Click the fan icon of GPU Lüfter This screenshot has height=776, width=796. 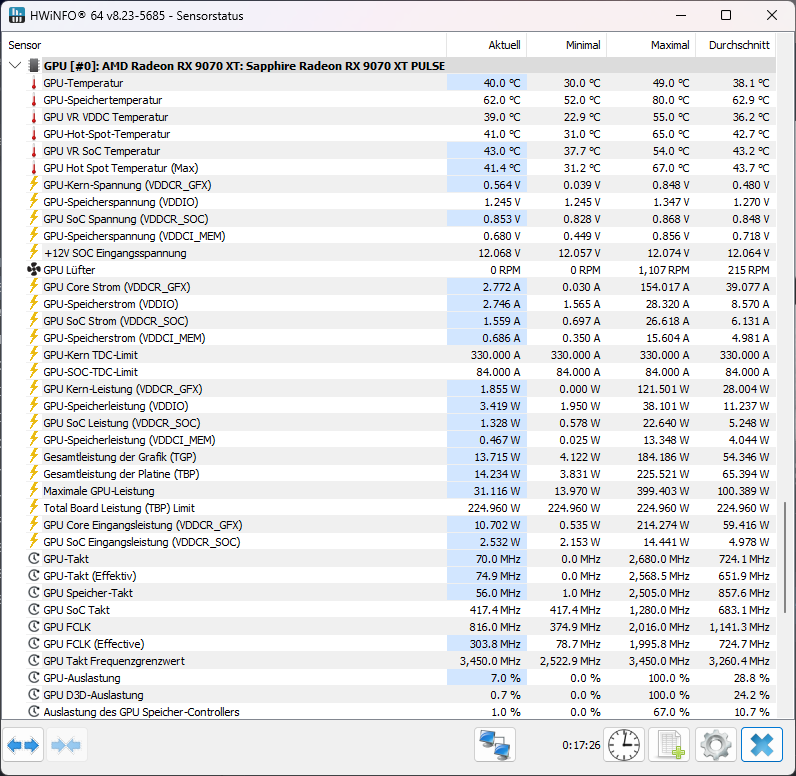click(34, 269)
